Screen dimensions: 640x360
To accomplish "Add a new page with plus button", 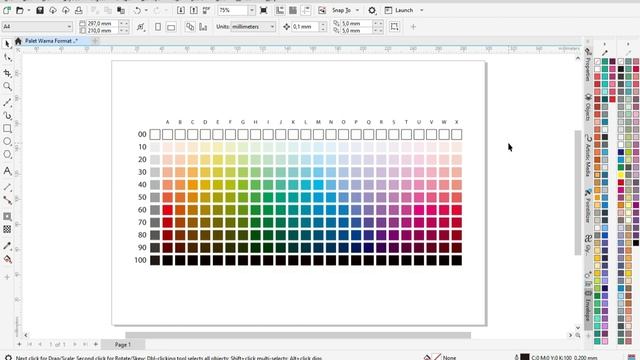I will pyautogui.click(x=96, y=344).
